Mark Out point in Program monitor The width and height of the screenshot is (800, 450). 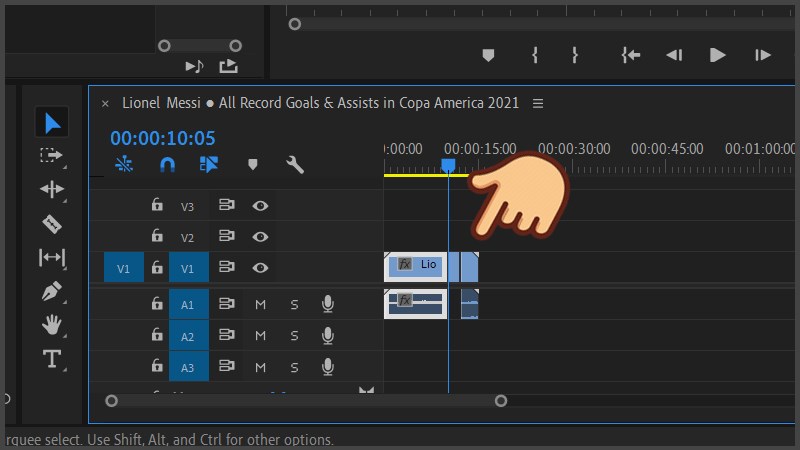pyautogui.click(x=575, y=55)
